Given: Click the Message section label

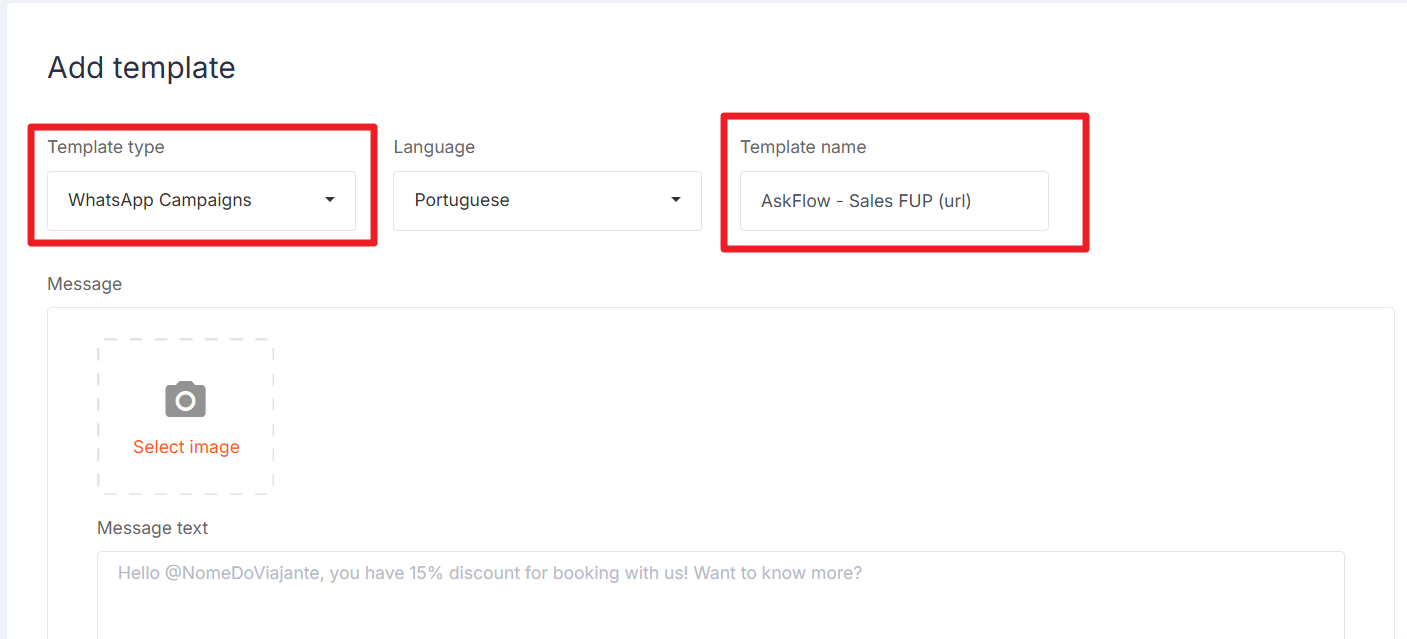Looking at the screenshot, I should click(84, 284).
